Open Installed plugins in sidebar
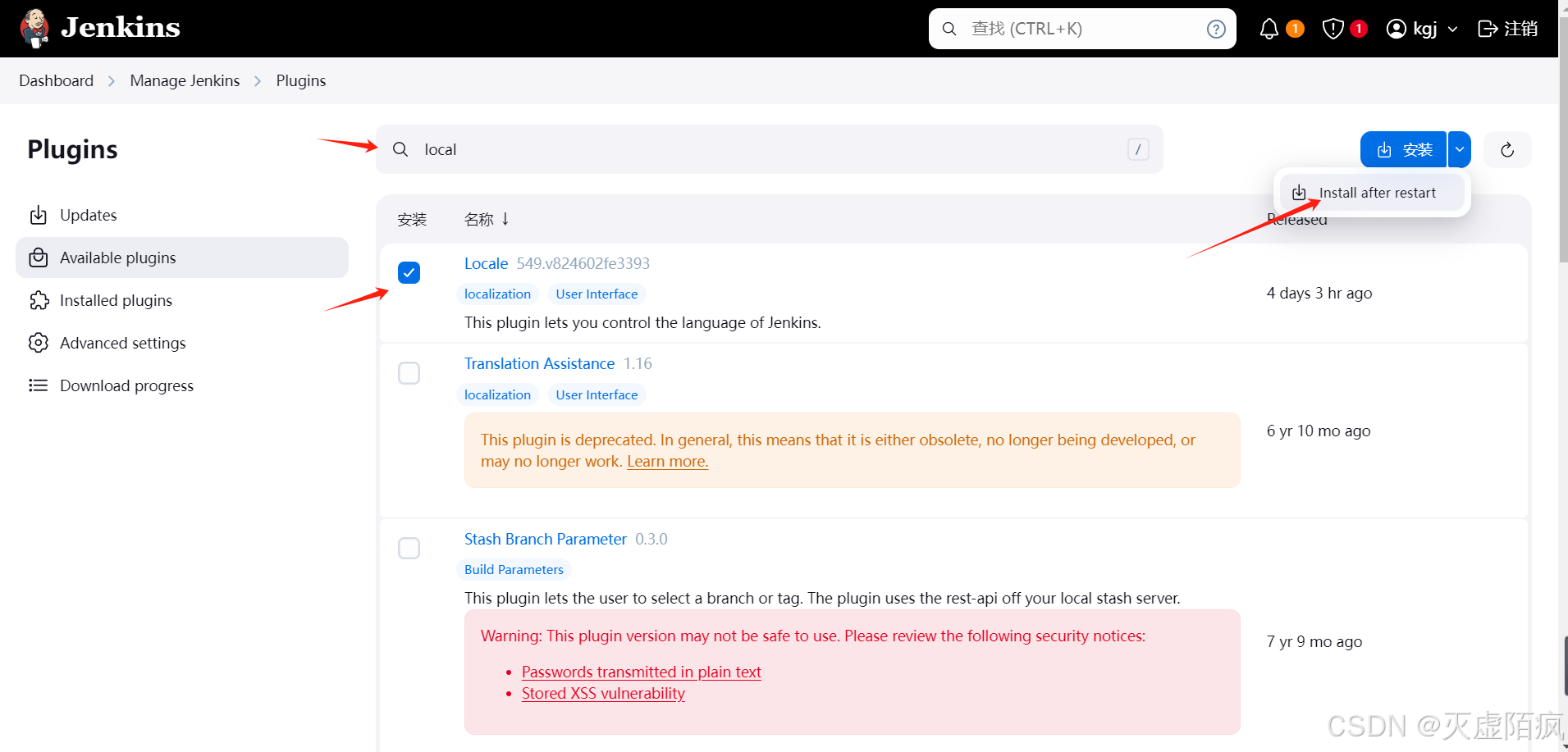Image resolution: width=1568 pixels, height=752 pixels. pos(182,300)
